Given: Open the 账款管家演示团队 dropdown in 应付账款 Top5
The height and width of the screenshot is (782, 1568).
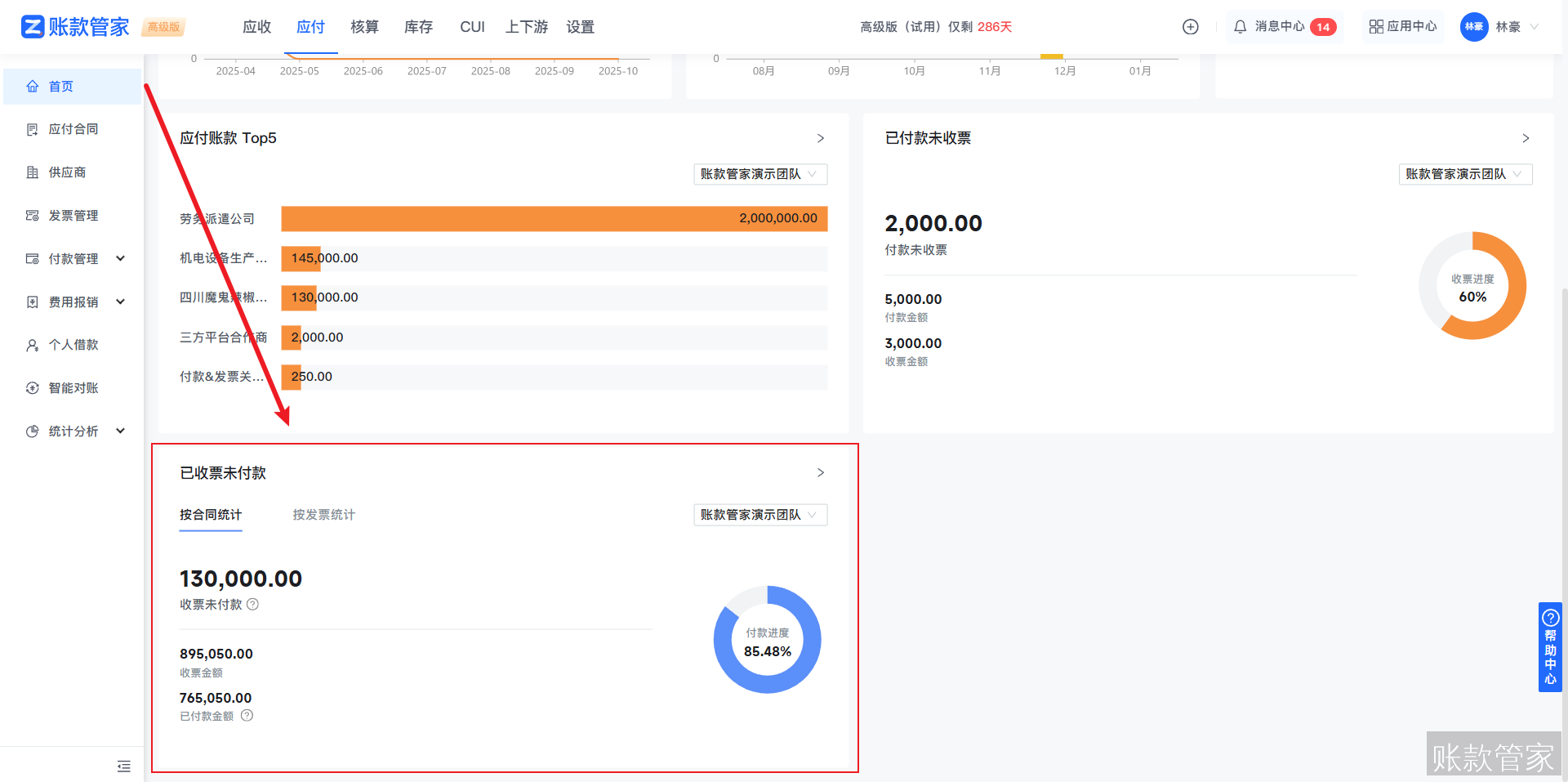Looking at the screenshot, I should pyautogui.click(x=759, y=174).
